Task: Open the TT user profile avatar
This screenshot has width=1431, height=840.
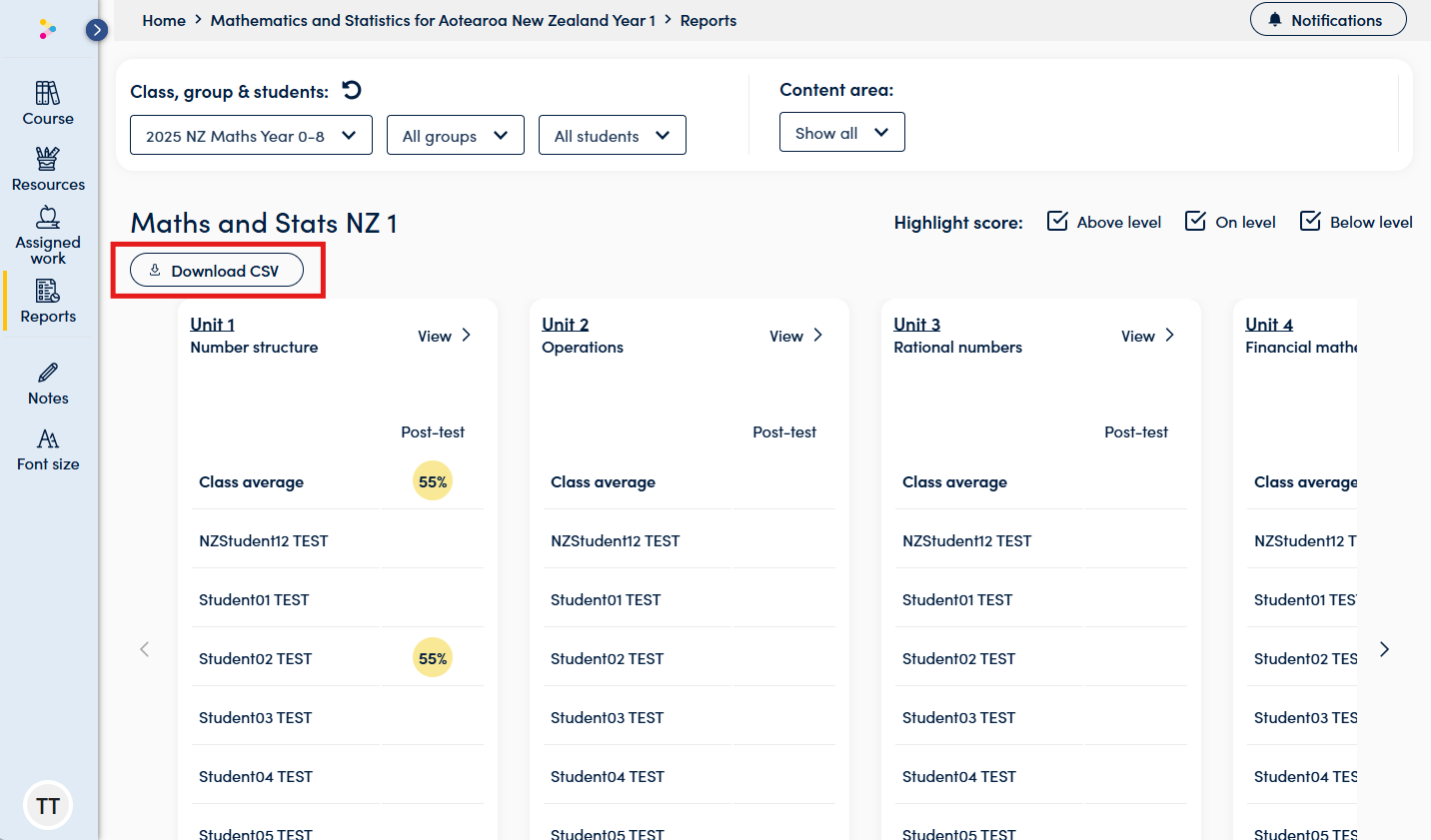Action: (x=48, y=805)
